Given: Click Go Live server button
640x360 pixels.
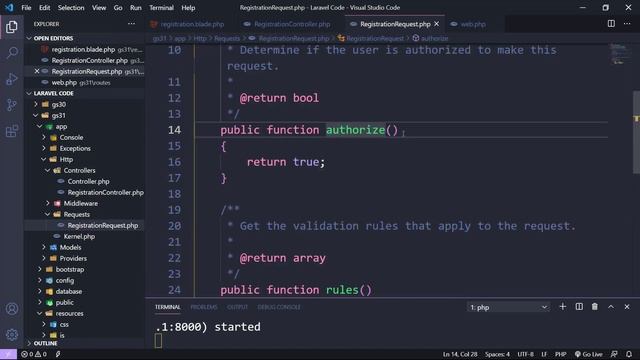Looking at the screenshot, I should [x=588, y=354].
